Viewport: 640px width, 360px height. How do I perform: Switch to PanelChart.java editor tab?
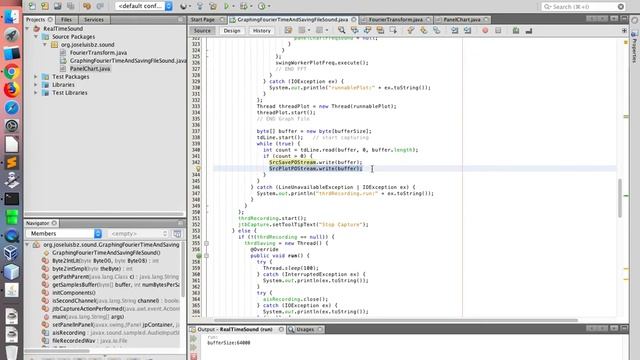pyautogui.click(x=462, y=20)
